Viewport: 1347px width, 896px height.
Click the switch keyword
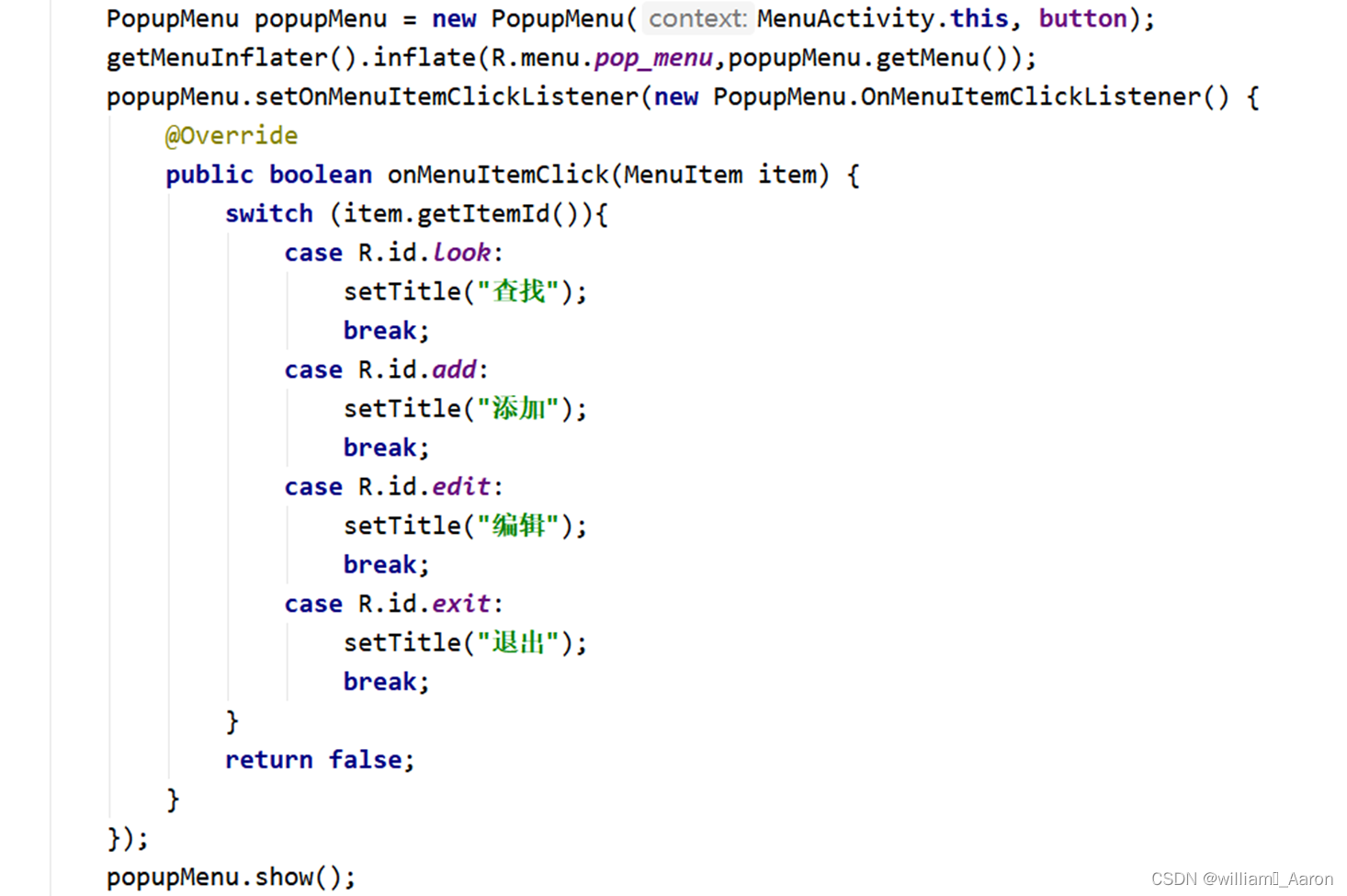268,213
